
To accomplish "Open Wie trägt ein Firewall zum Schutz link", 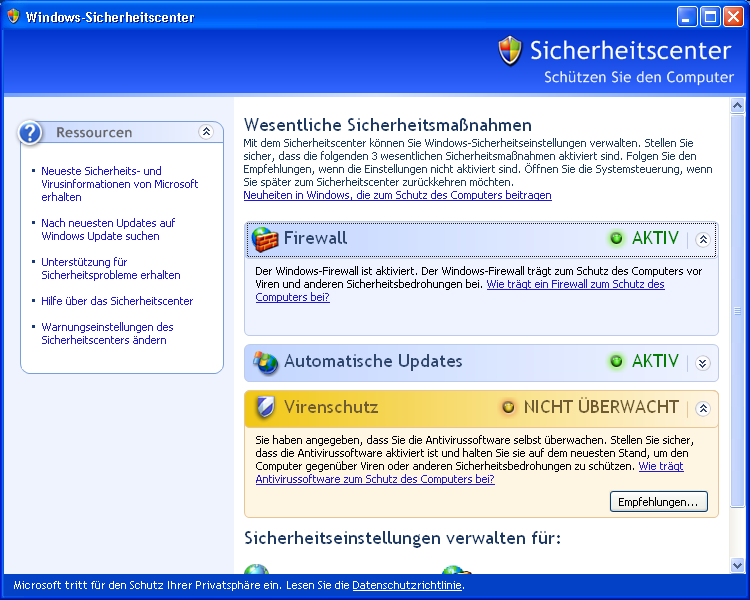I will 575,284.
